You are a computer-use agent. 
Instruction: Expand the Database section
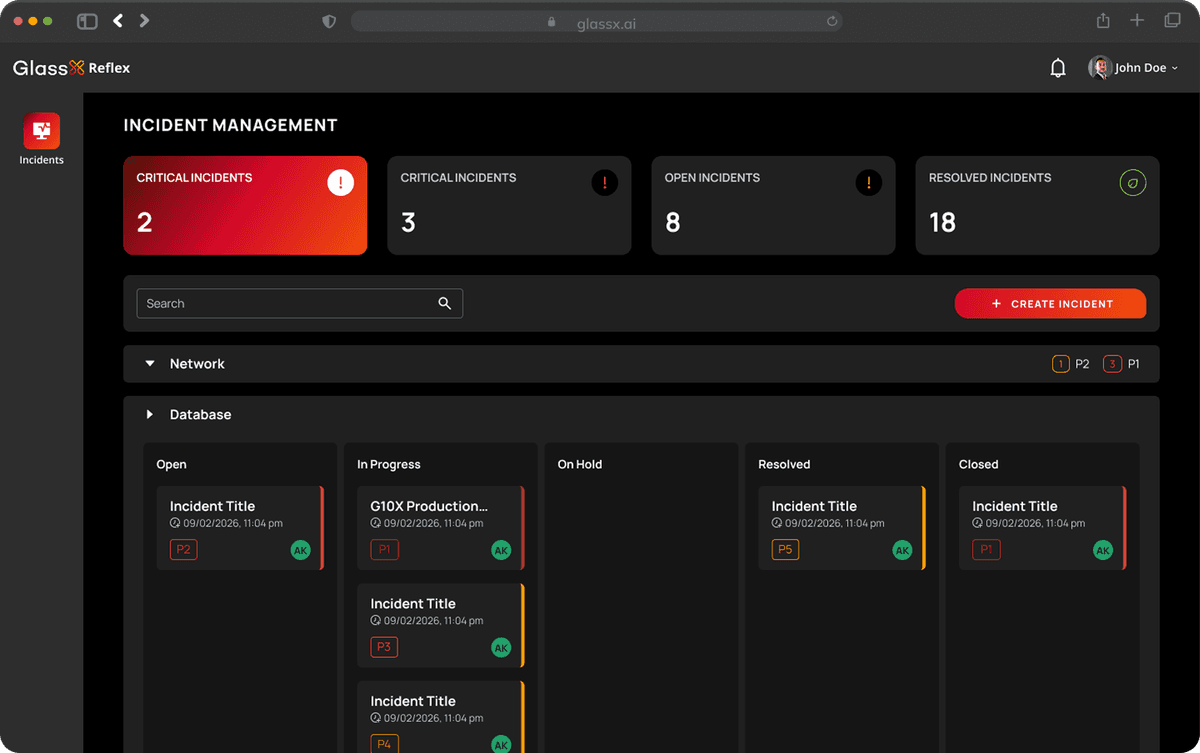(149, 414)
